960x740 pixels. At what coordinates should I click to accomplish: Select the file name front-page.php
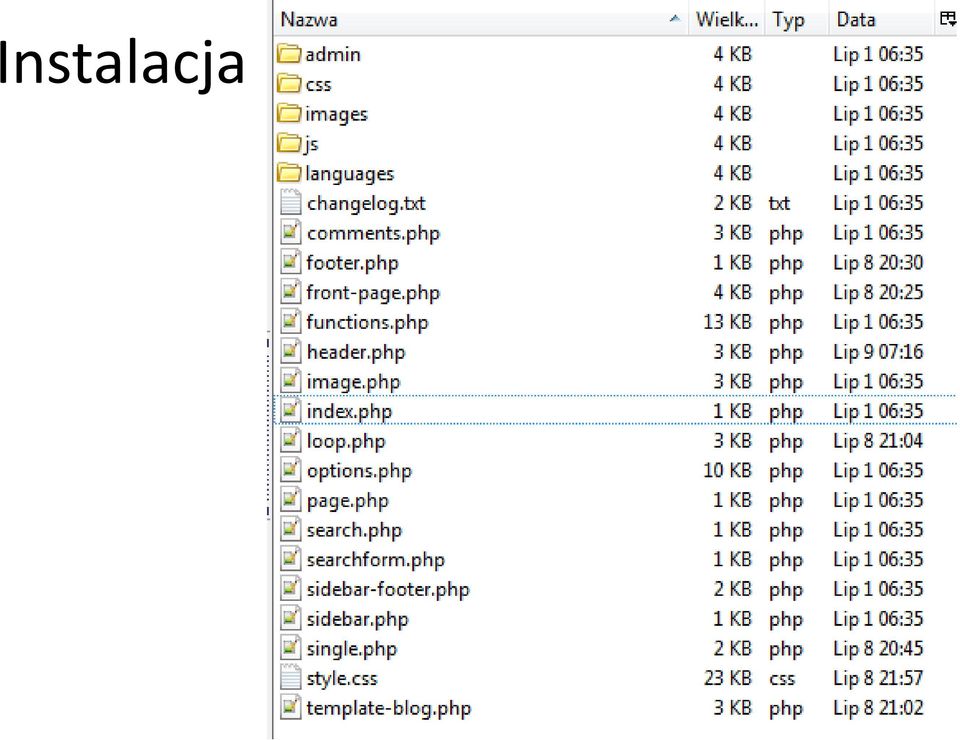[373, 293]
